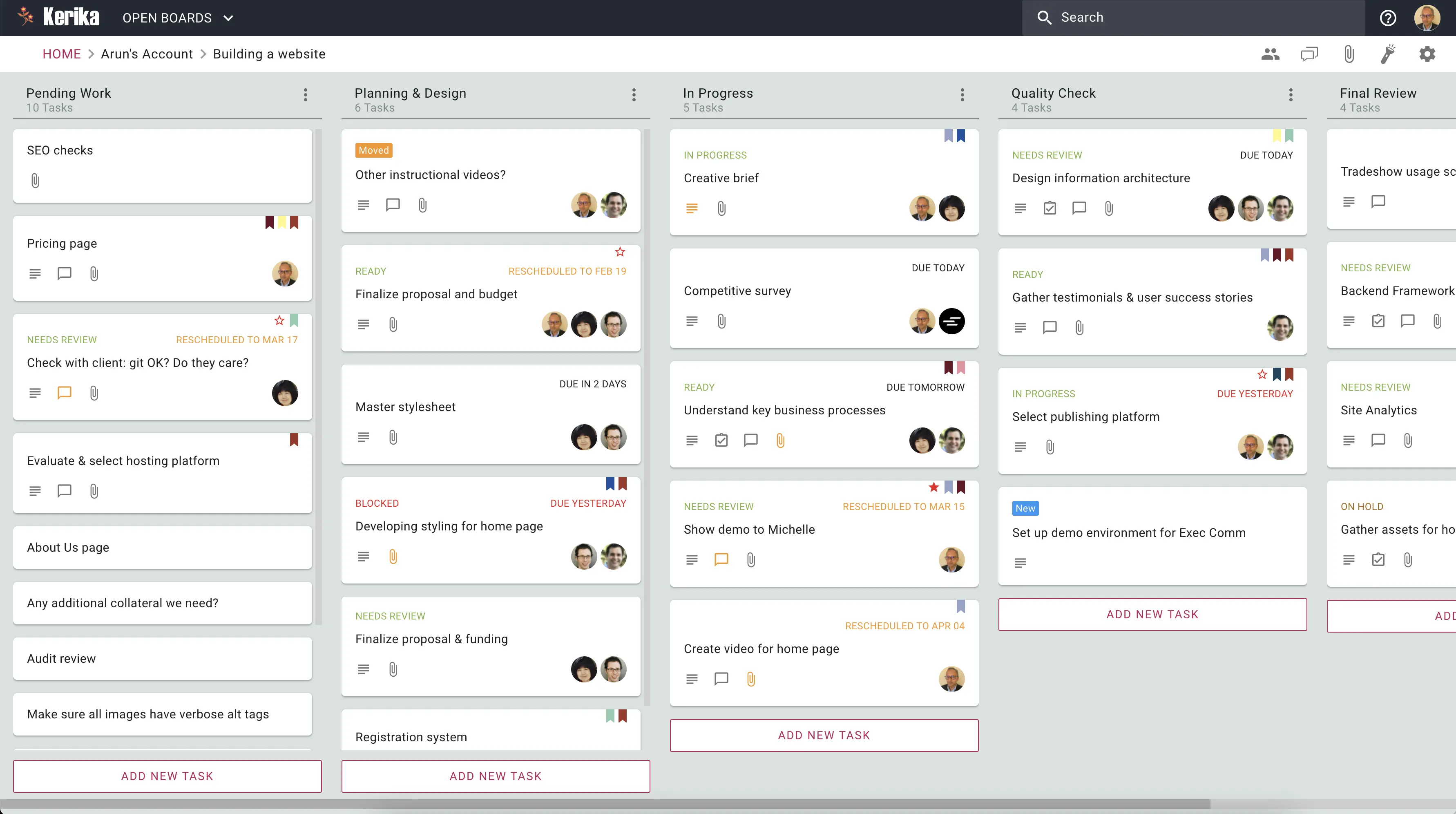Click the Kerika logo

tap(59, 17)
